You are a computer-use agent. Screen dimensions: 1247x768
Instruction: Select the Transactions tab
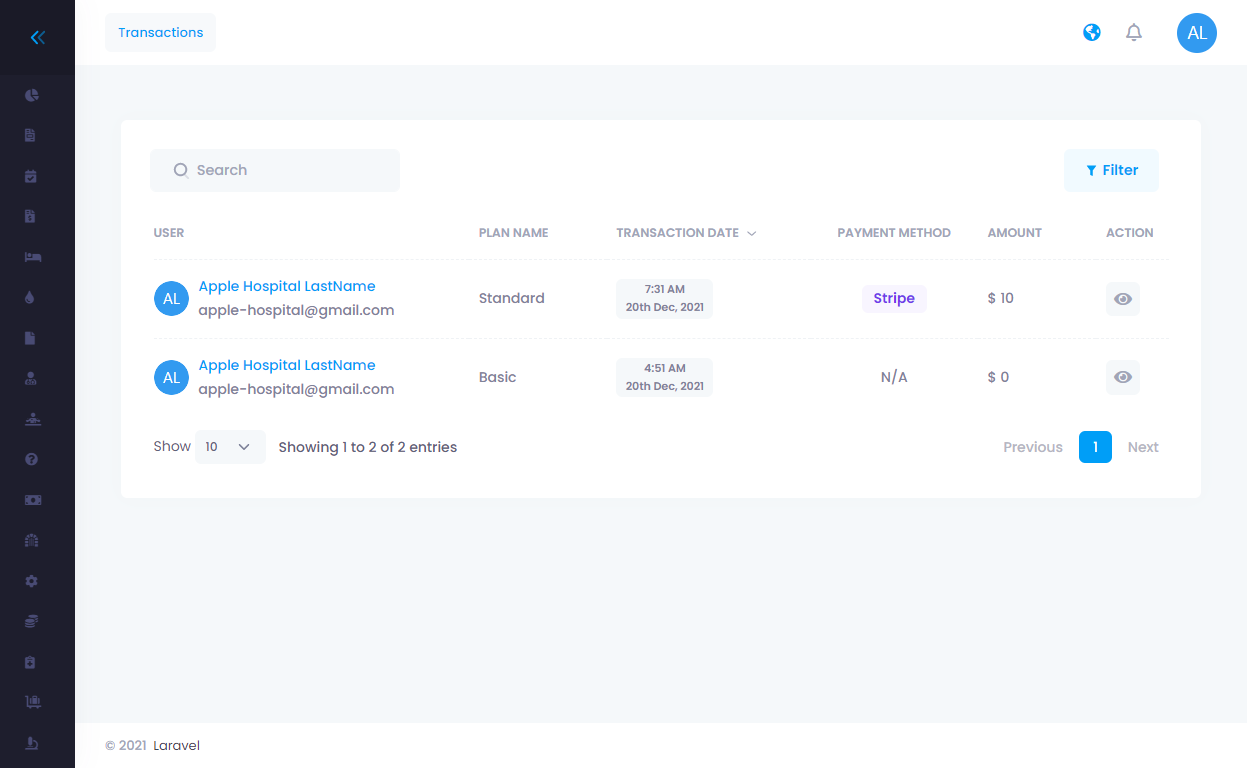(x=160, y=33)
